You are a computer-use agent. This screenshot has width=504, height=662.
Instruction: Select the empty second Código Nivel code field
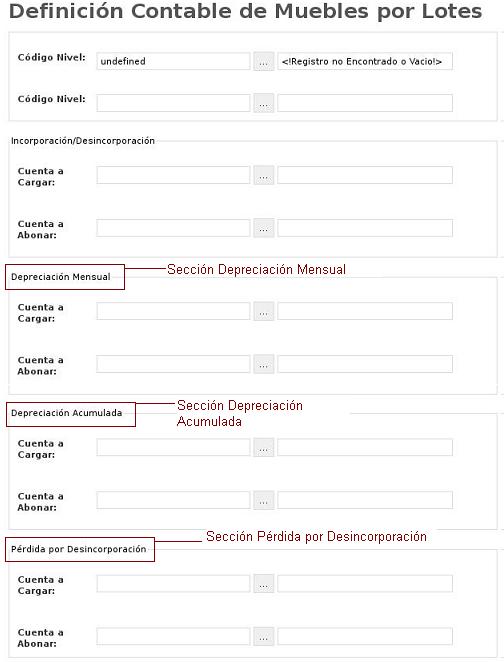click(x=173, y=103)
